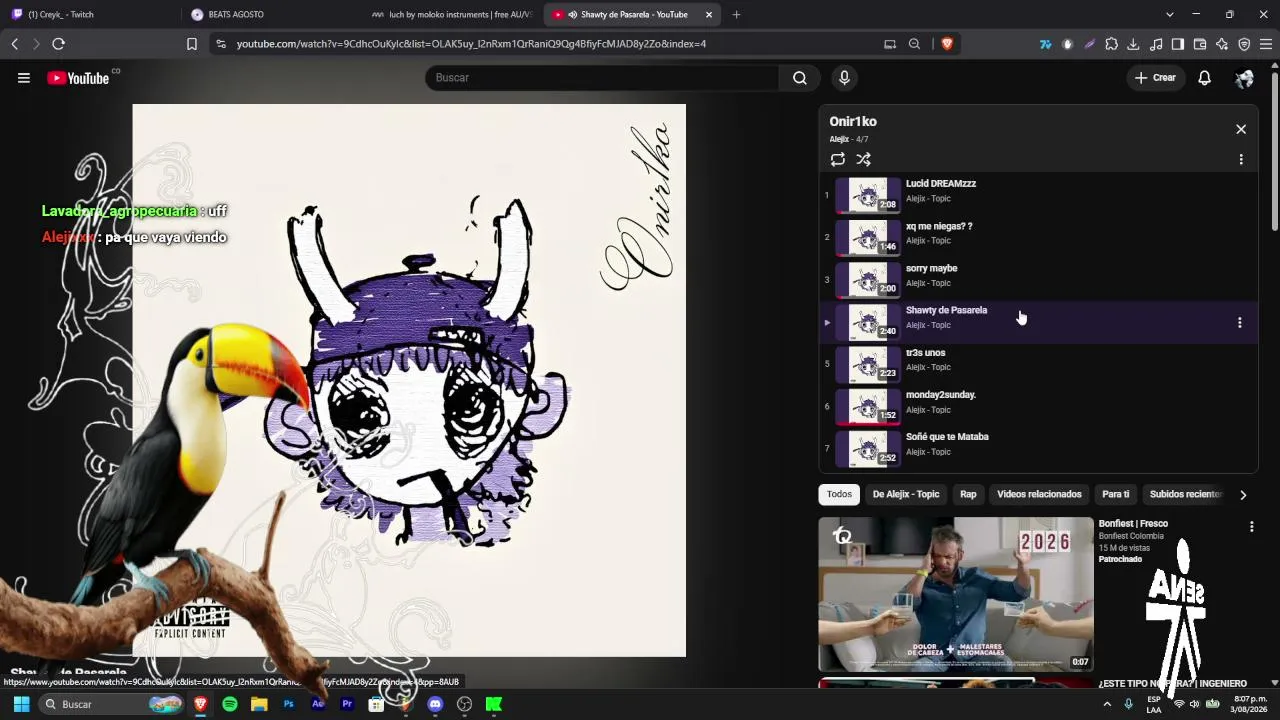Reload the page
Viewport: 1280px width, 720px height.
(58, 44)
